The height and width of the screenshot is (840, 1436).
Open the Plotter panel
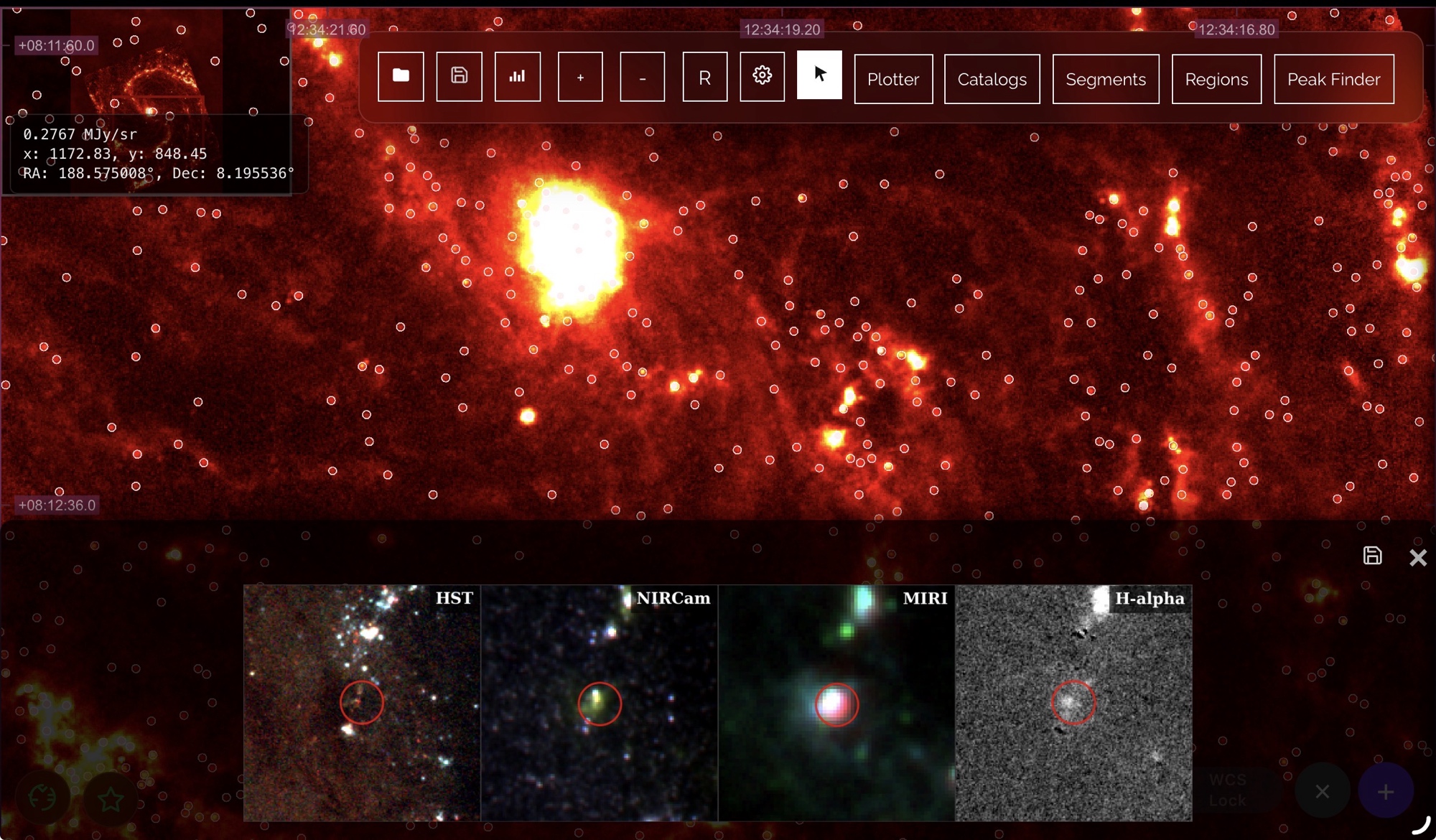893,79
